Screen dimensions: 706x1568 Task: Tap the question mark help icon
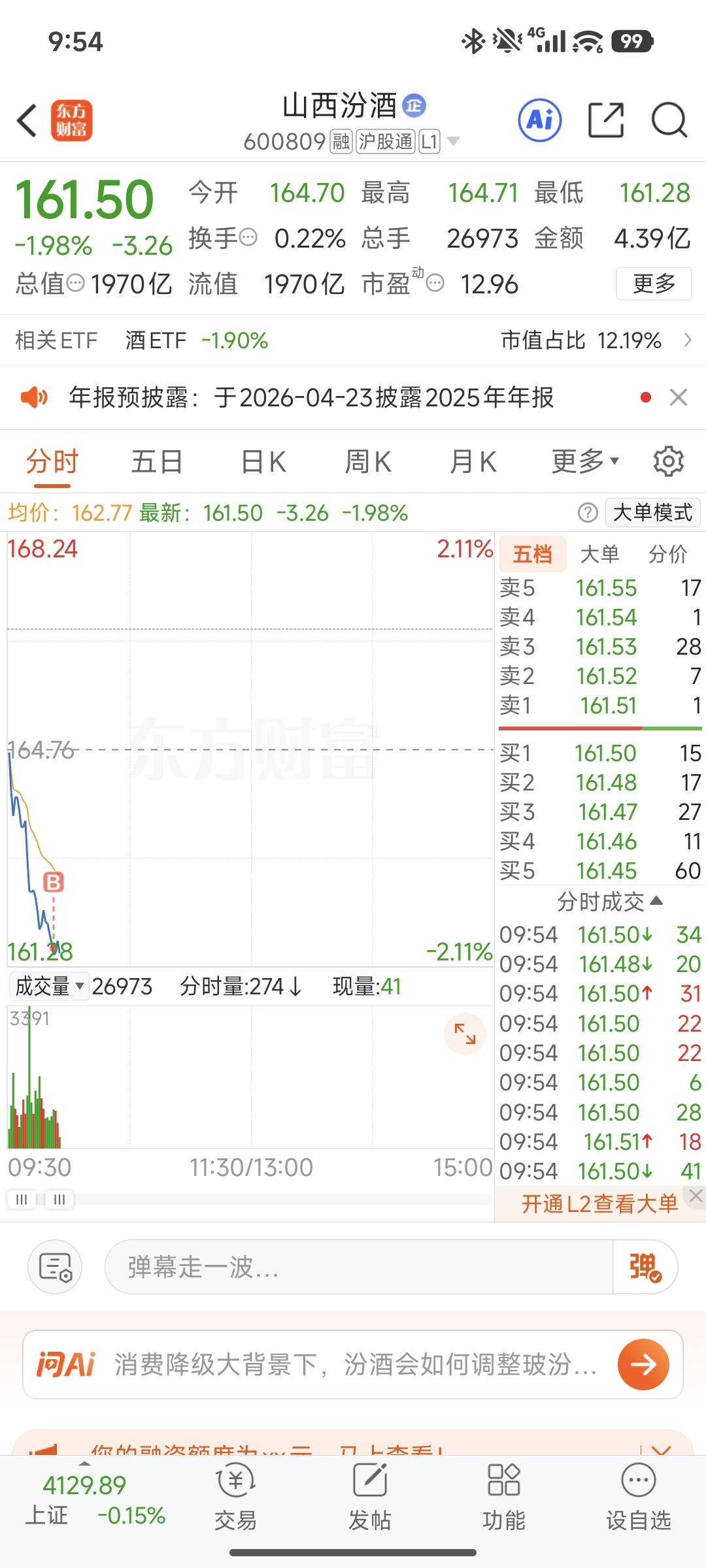point(588,513)
